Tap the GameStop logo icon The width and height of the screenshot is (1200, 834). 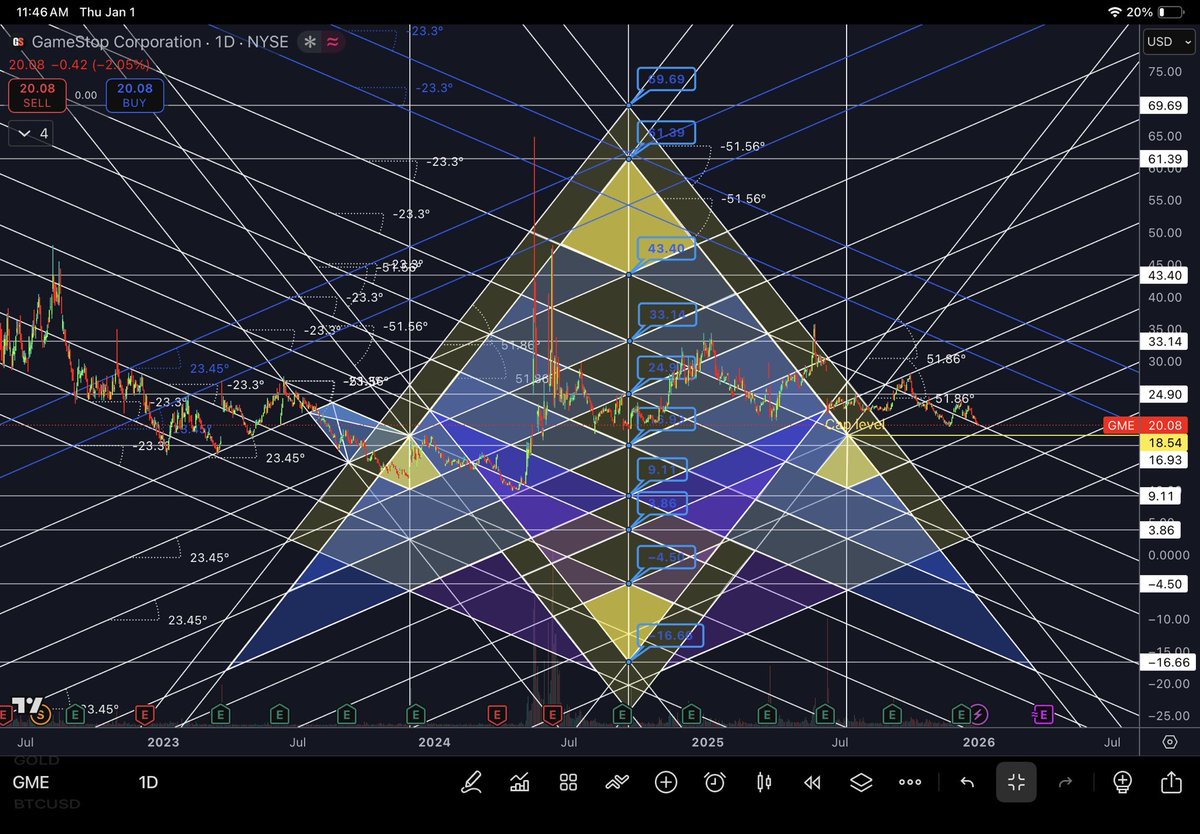(16, 42)
